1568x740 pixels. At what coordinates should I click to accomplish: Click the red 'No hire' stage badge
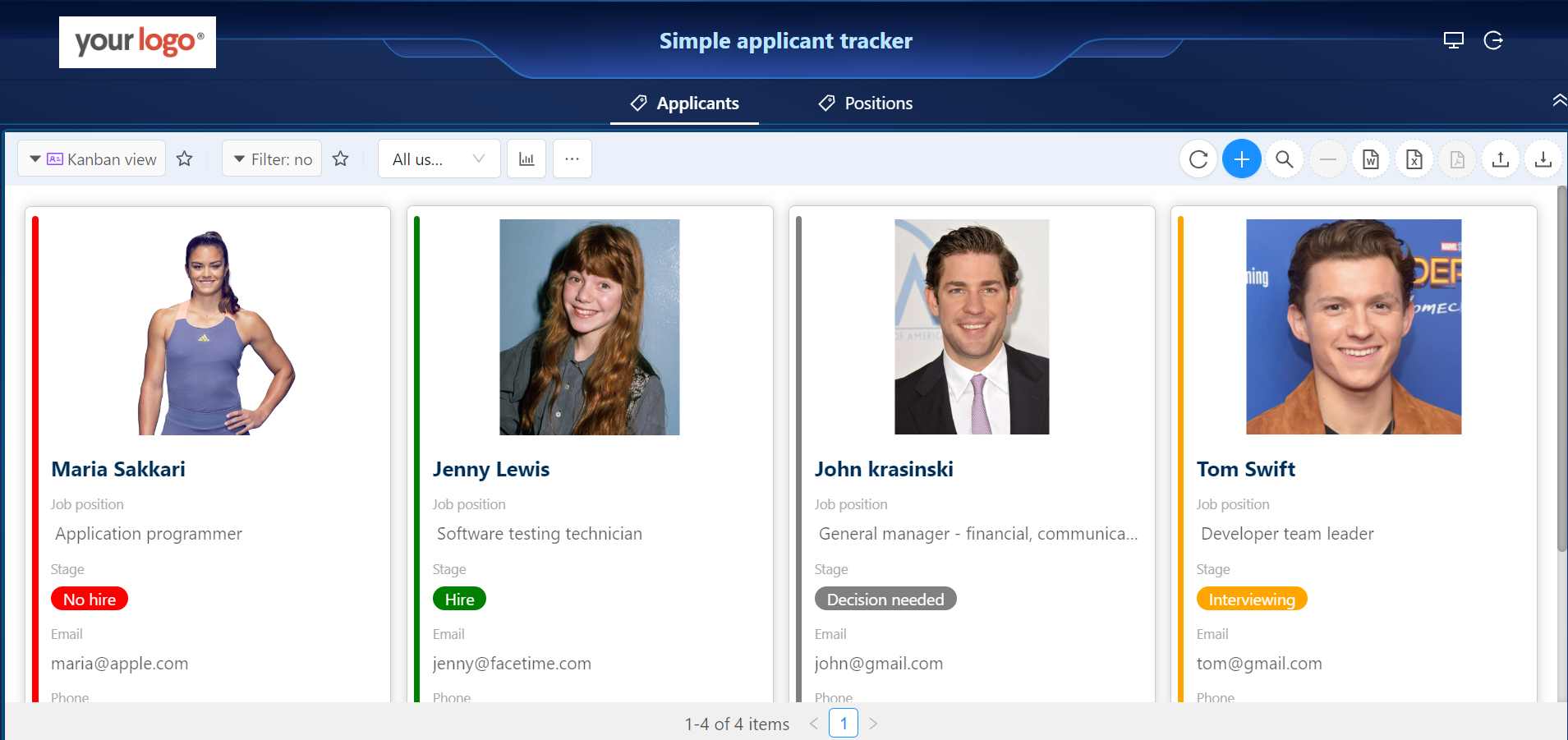click(x=90, y=599)
